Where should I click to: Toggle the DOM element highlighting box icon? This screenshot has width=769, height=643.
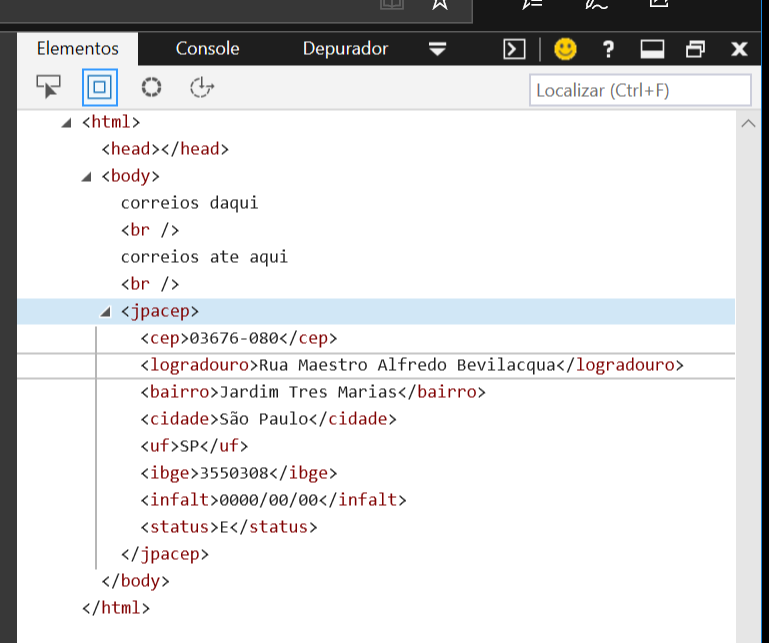pyautogui.click(x=99, y=87)
